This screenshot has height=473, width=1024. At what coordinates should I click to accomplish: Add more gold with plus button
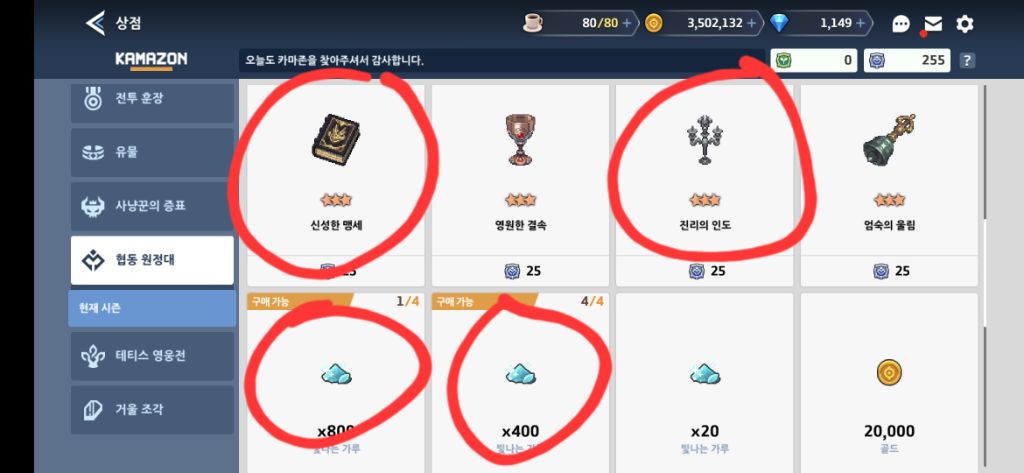pos(752,24)
